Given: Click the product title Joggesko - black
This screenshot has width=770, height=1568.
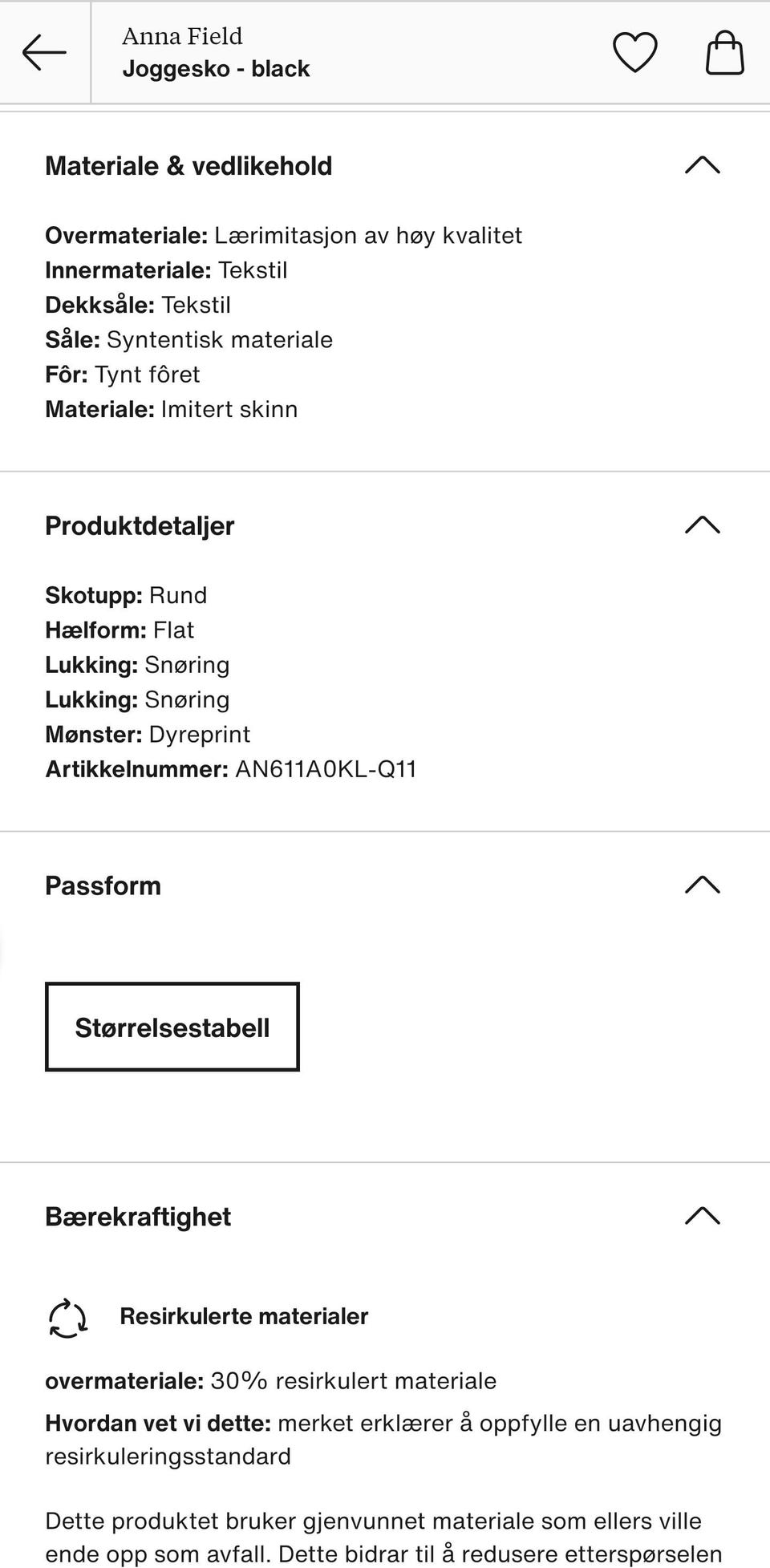Looking at the screenshot, I should [x=216, y=68].
